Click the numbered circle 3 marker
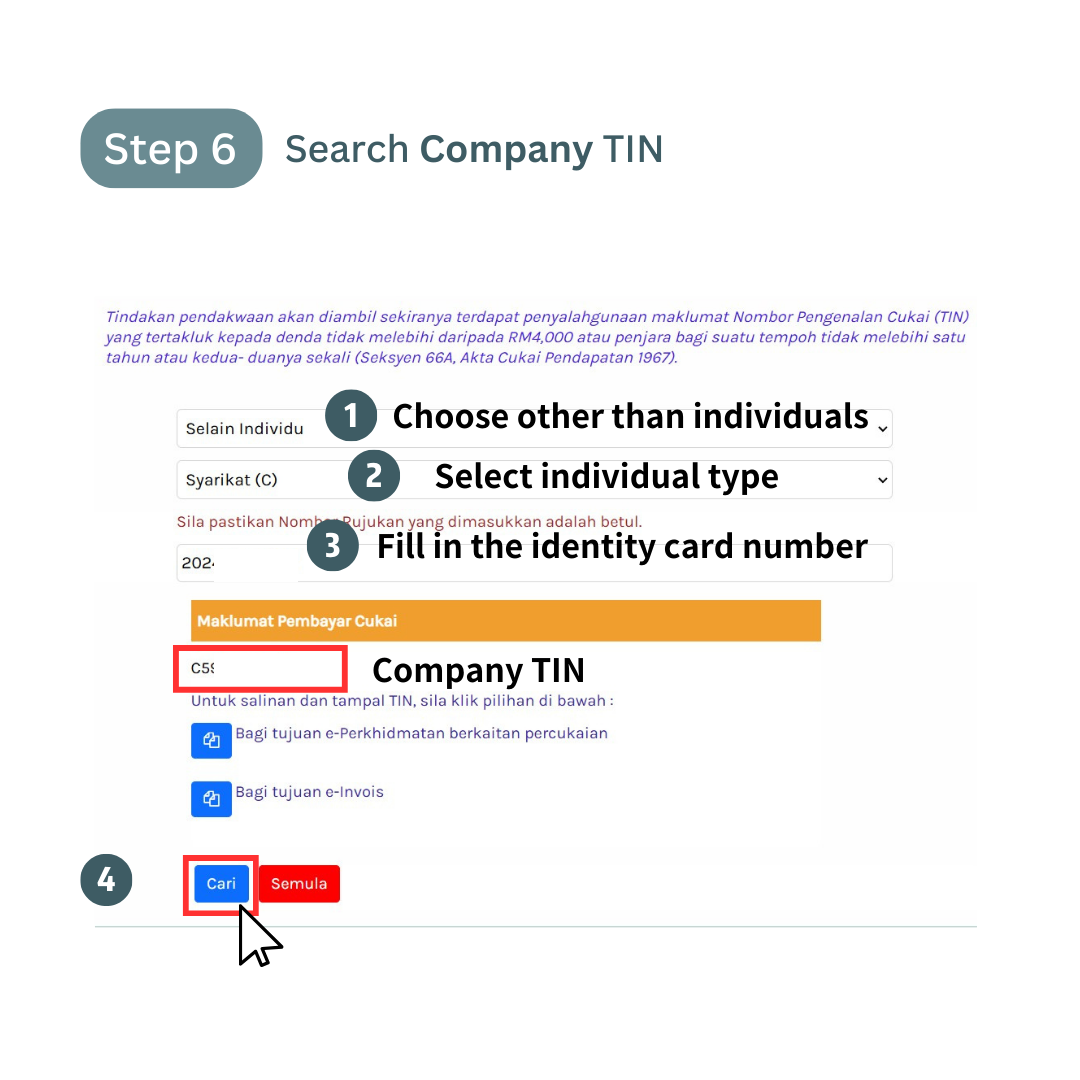1080x1080 pixels. click(333, 546)
